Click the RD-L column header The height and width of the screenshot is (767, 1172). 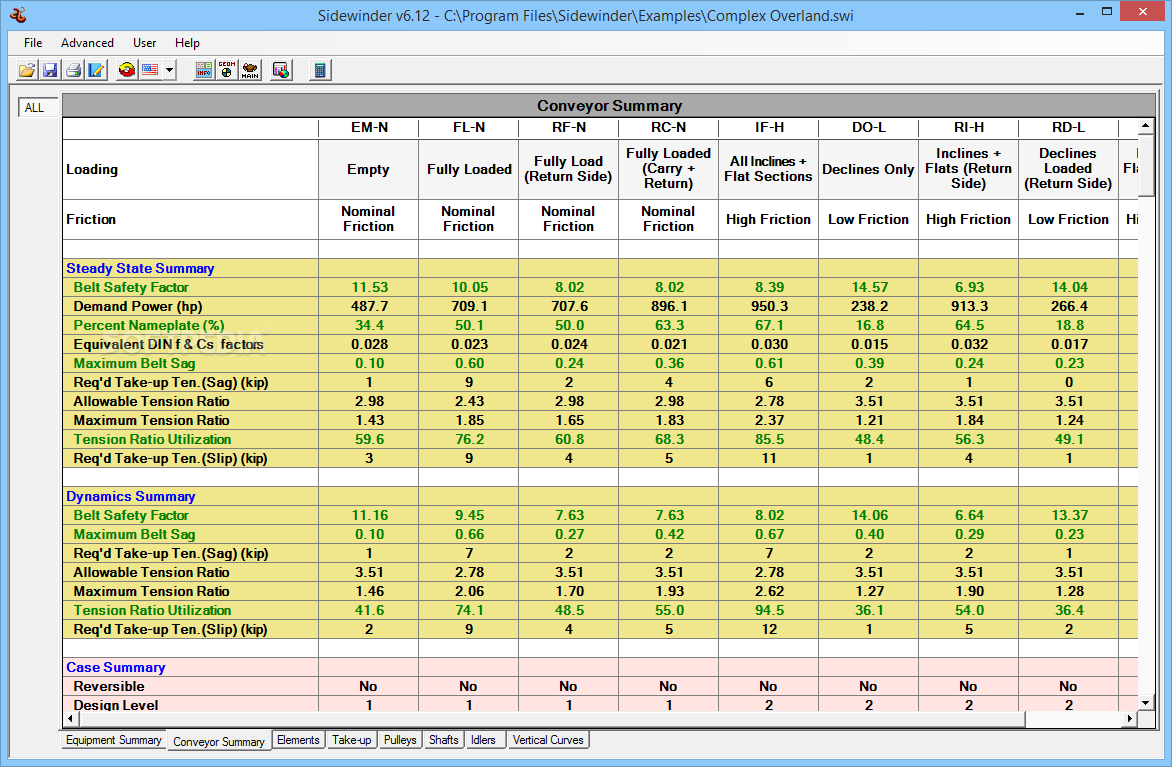[1069, 128]
